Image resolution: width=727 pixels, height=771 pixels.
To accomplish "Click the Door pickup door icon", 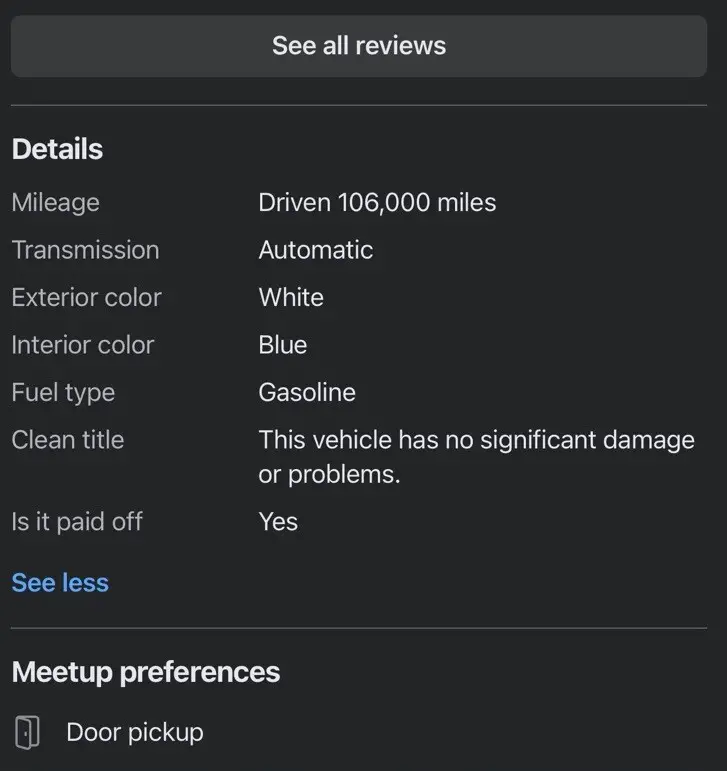I will click(28, 732).
